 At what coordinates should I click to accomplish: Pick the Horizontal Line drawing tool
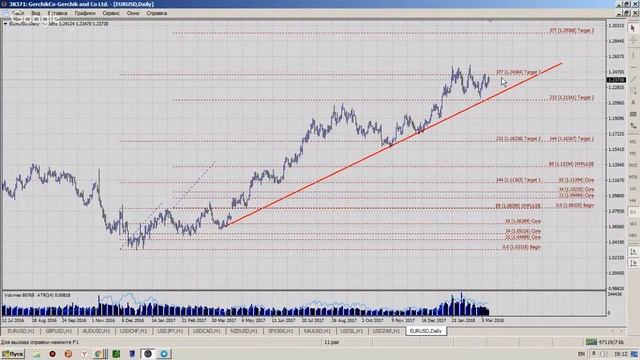[633, 67]
